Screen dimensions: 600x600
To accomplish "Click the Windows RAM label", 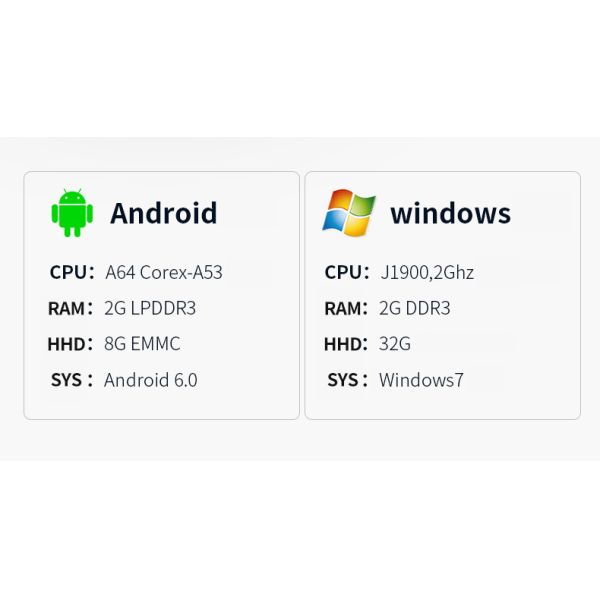I will (344, 308).
